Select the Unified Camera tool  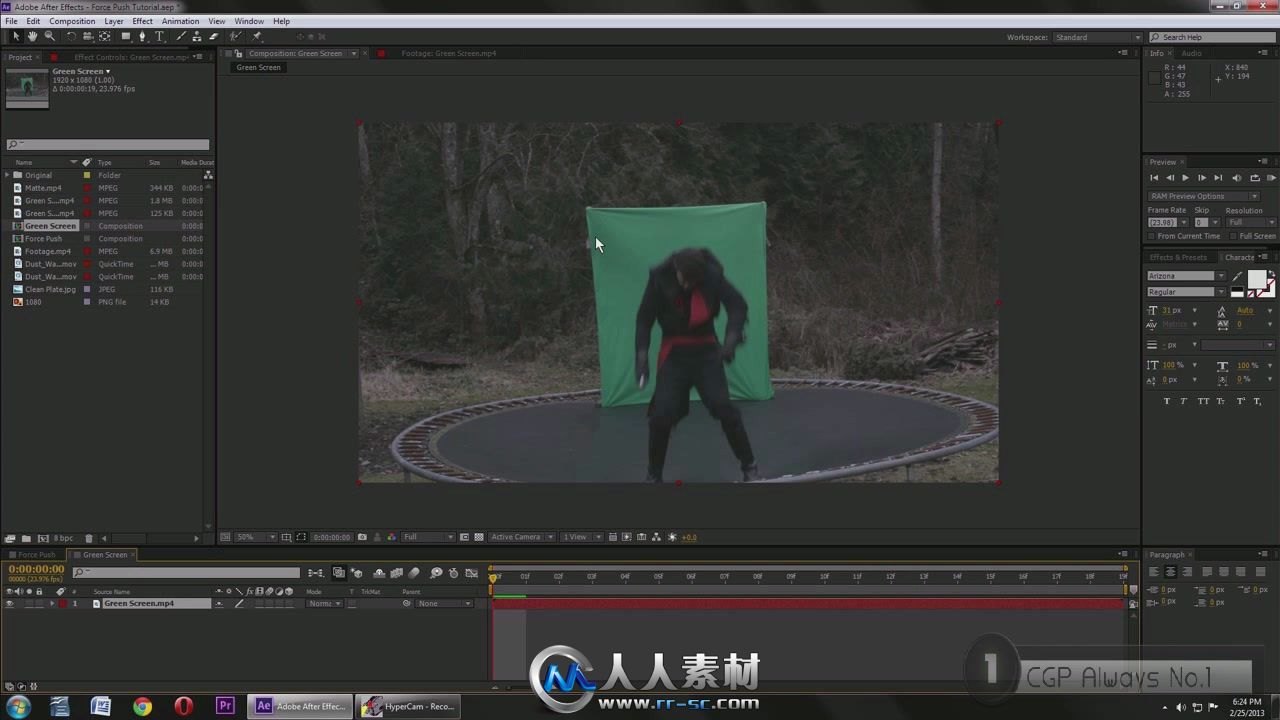[x=88, y=36]
